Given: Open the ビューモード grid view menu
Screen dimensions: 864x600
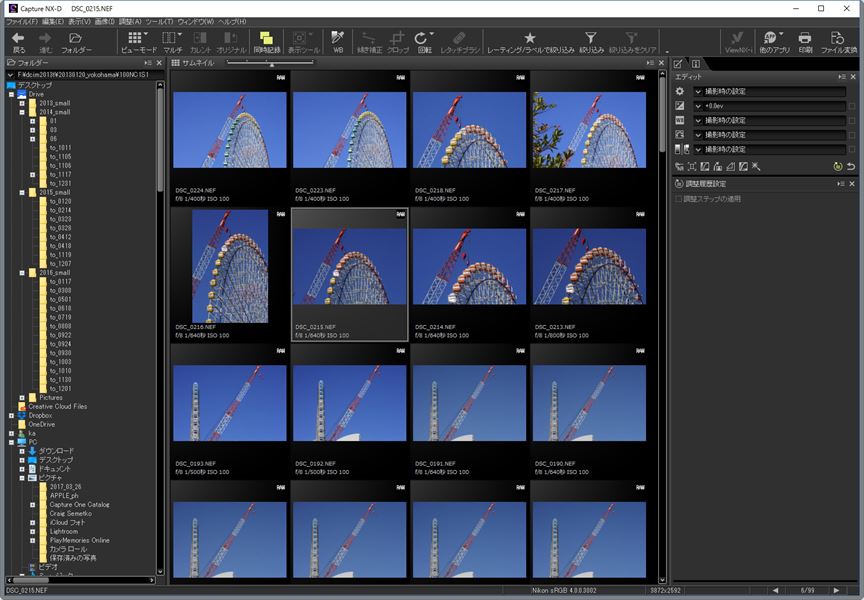Looking at the screenshot, I should (x=138, y=42).
